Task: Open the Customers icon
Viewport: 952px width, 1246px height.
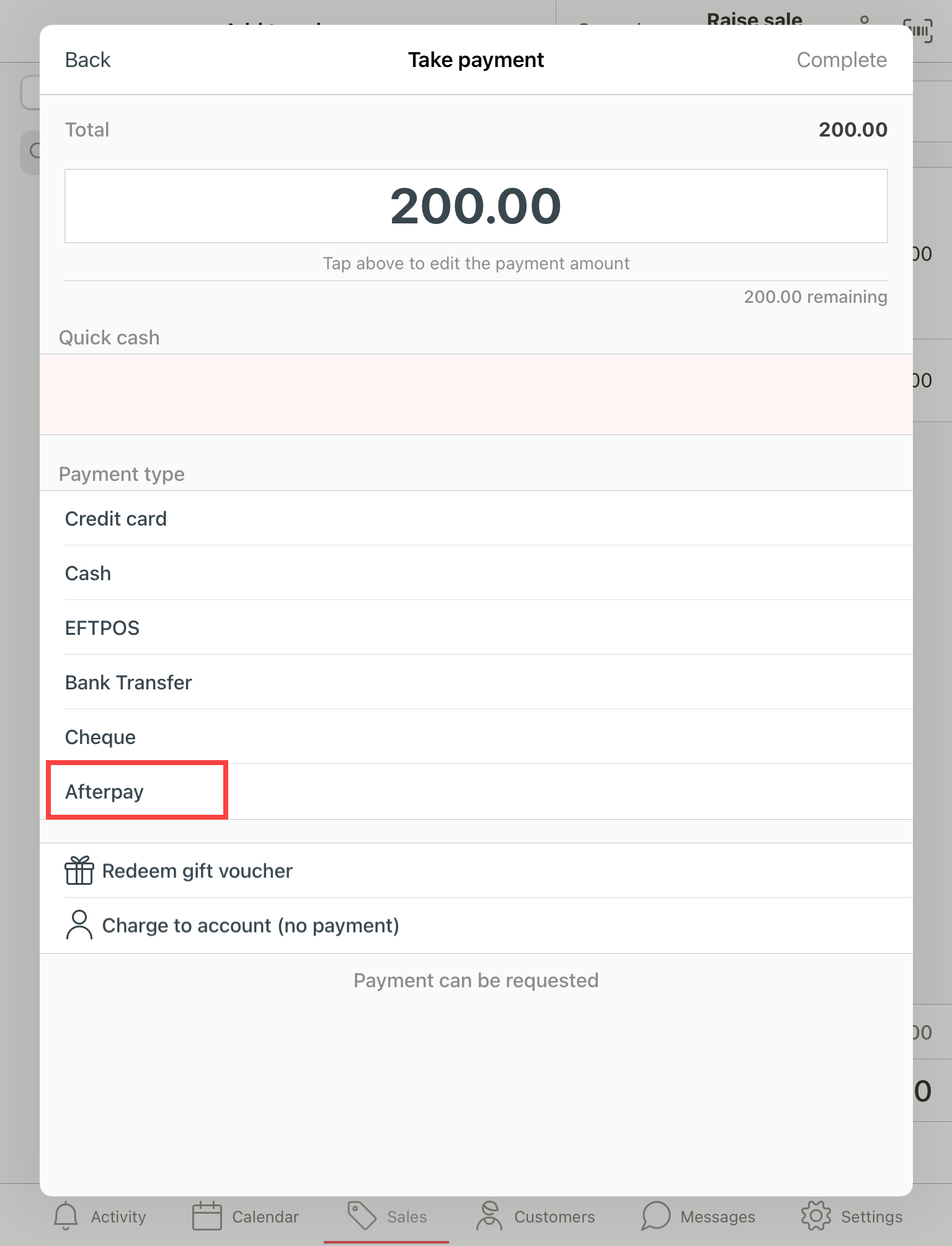Action: point(489,1216)
